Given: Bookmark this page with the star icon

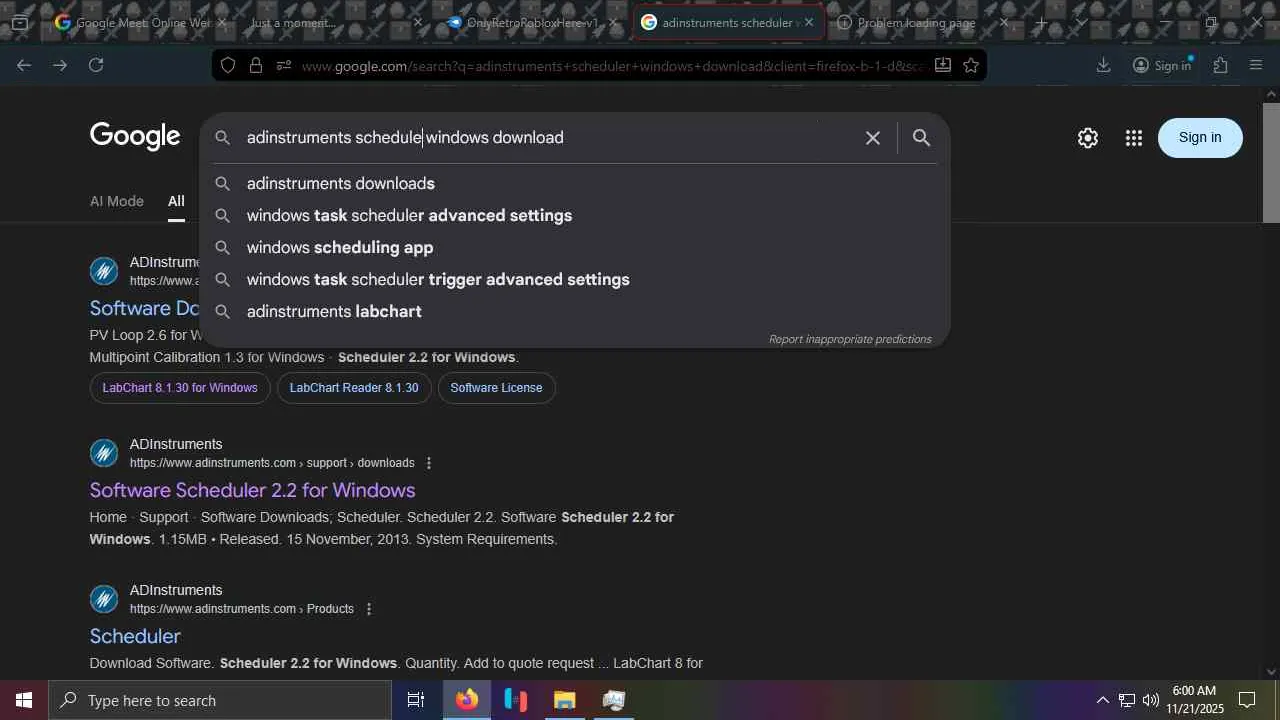Looking at the screenshot, I should [971, 65].
